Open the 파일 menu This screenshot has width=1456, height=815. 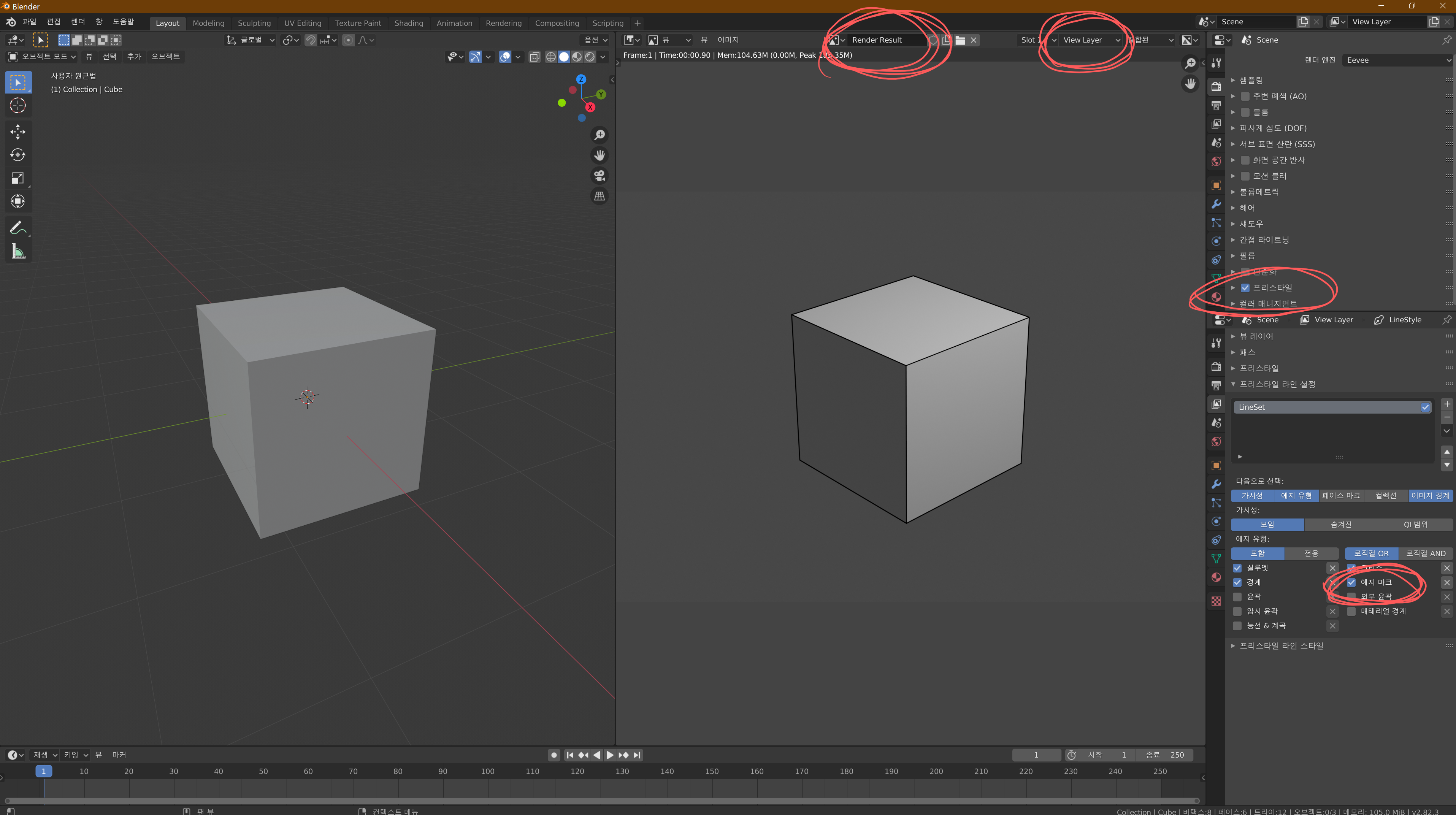pyautogui.click(x=29, y=22)
